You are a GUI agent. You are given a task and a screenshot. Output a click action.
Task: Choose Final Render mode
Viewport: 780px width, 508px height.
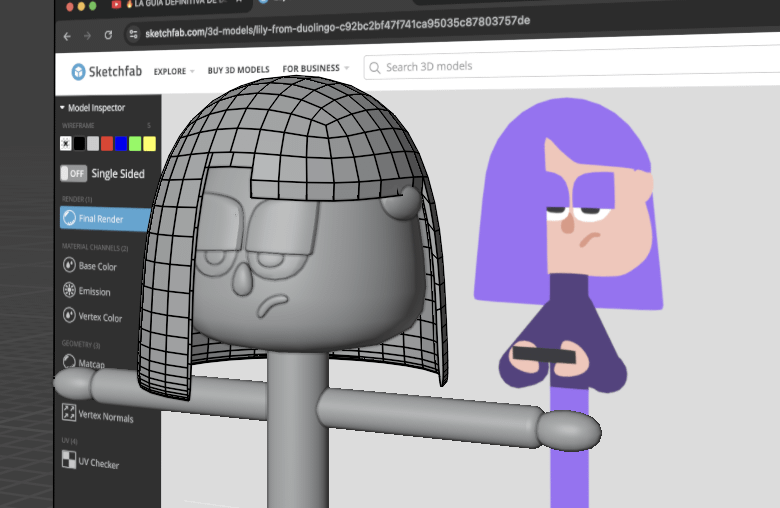(105, 218)
